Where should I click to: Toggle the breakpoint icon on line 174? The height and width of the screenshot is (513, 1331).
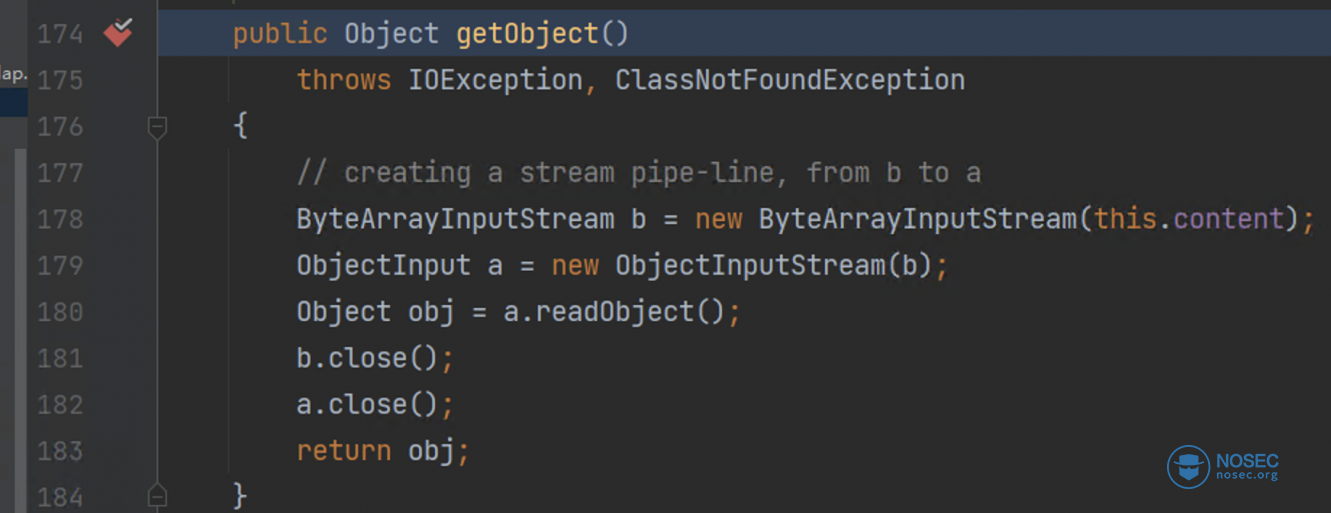click(x=119, y=32)
